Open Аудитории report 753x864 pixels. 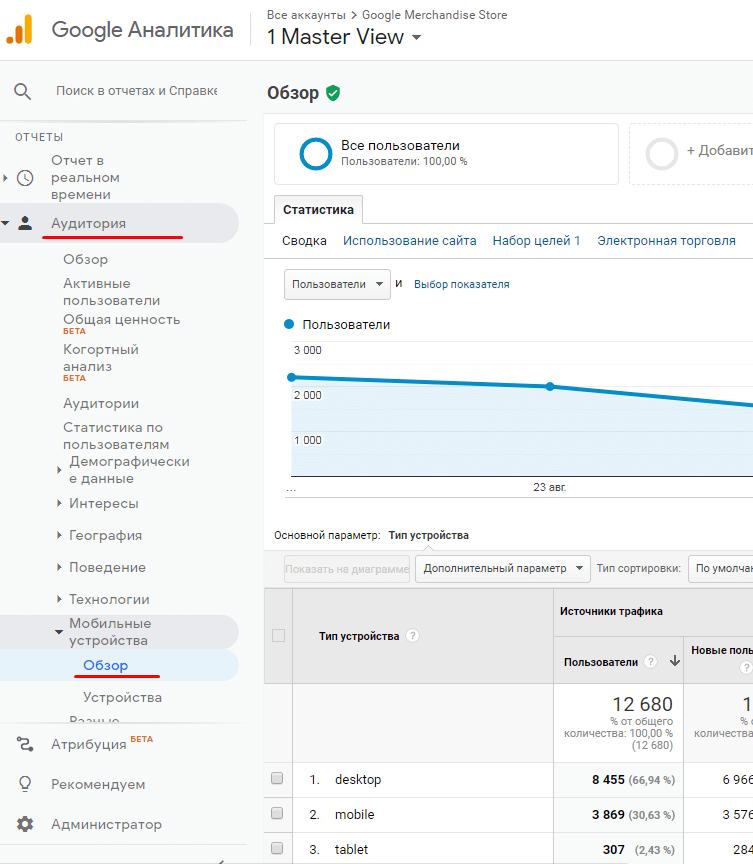(x=101, y=403)
